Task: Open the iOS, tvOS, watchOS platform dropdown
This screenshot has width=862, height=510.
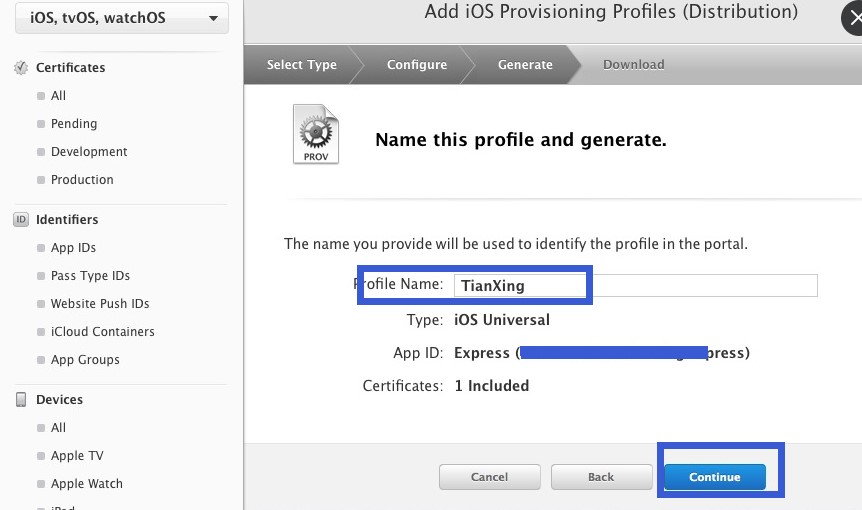Action: [121, 18]
